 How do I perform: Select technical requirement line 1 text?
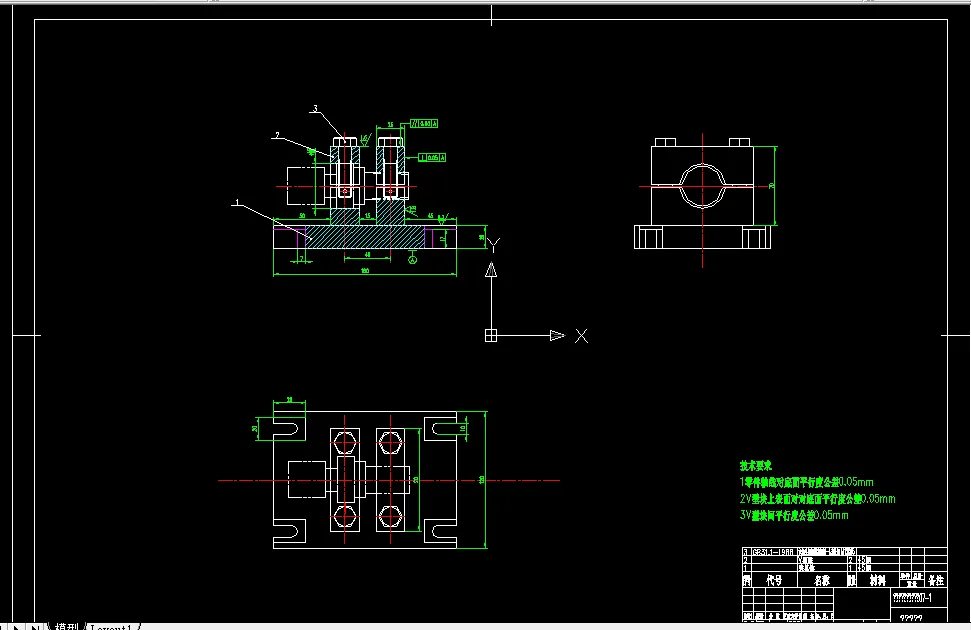pos(806,482)
